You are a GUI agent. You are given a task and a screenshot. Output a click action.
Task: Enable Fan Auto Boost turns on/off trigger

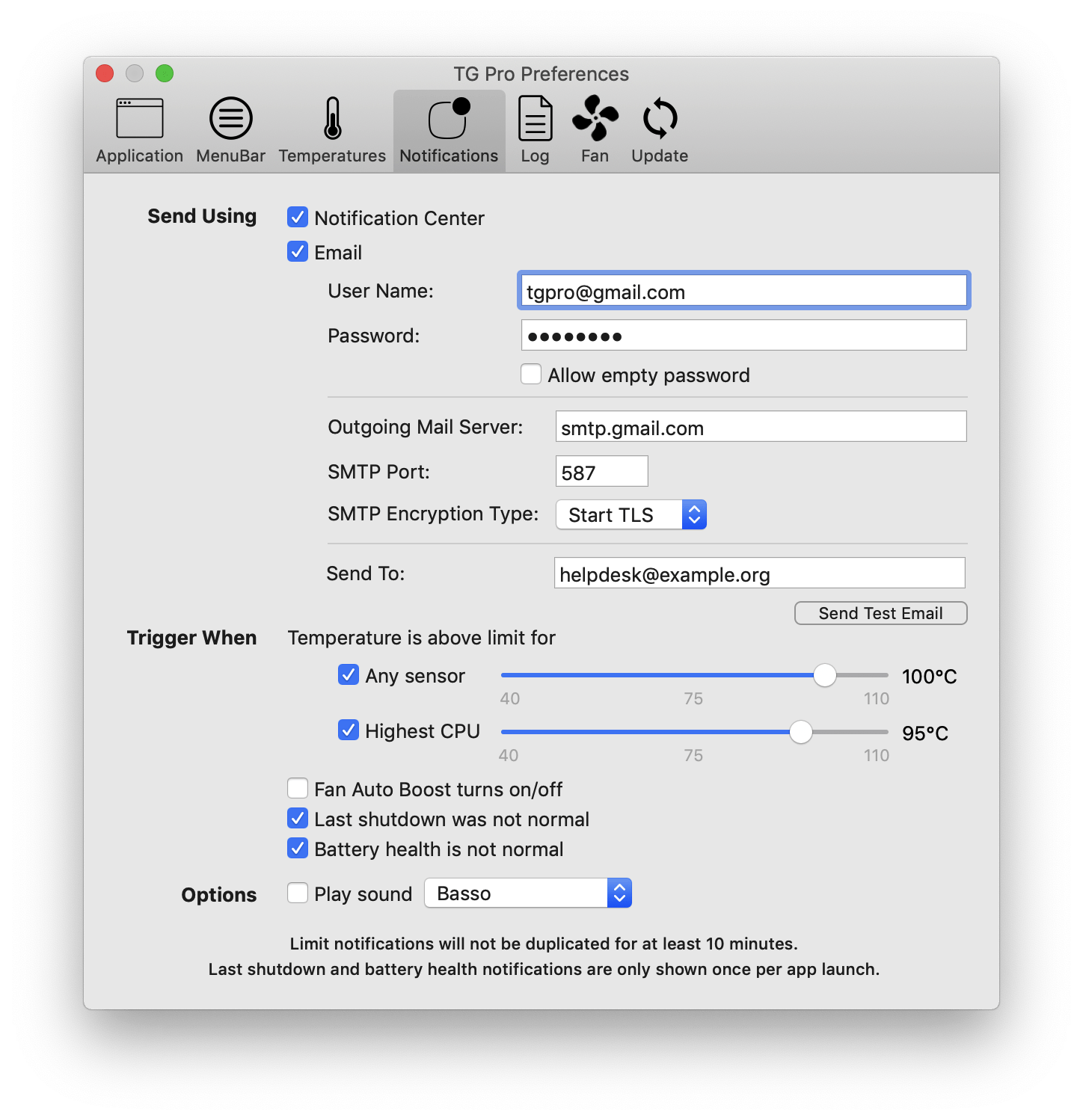[x=298, y=789]
